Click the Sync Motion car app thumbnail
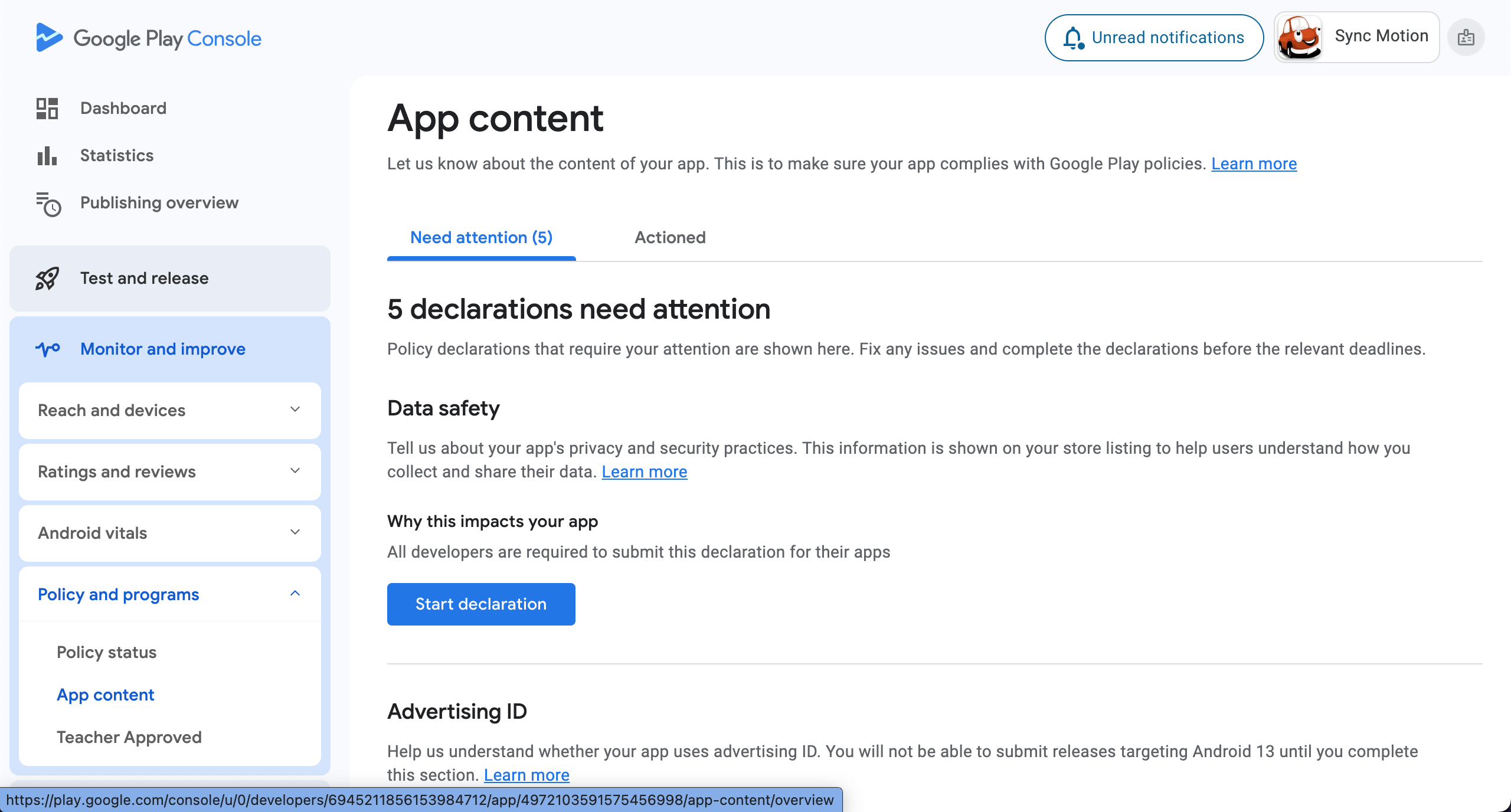 pos(1299,37)
